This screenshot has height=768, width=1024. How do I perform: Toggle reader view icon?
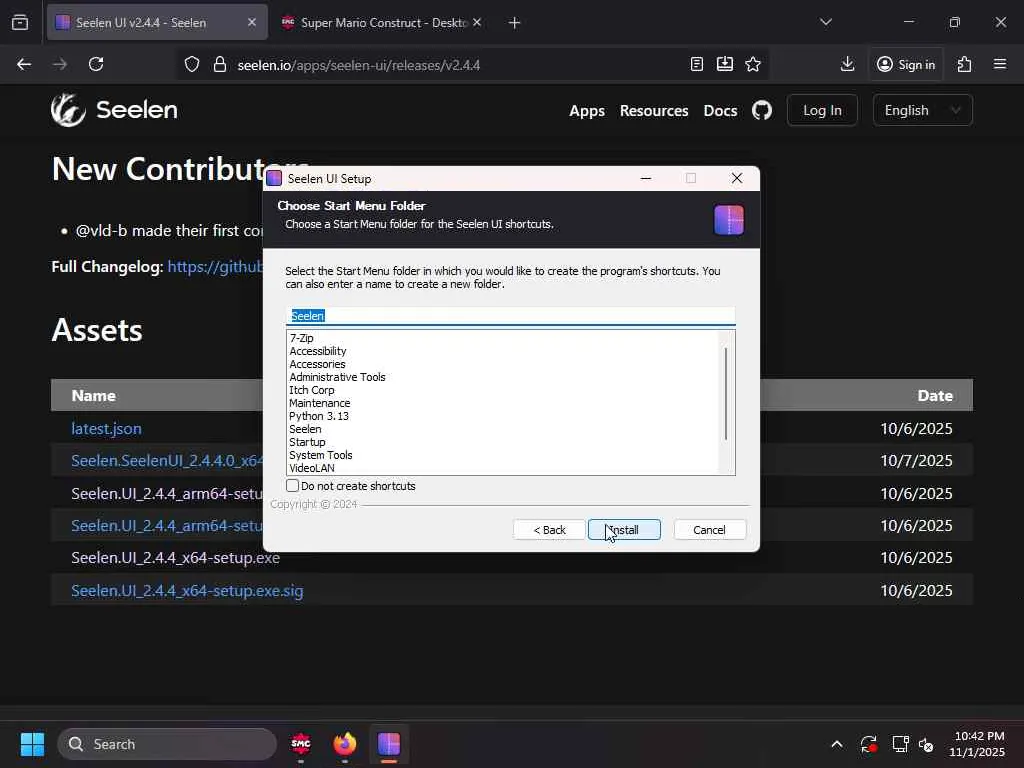click(x=697, y=64)
